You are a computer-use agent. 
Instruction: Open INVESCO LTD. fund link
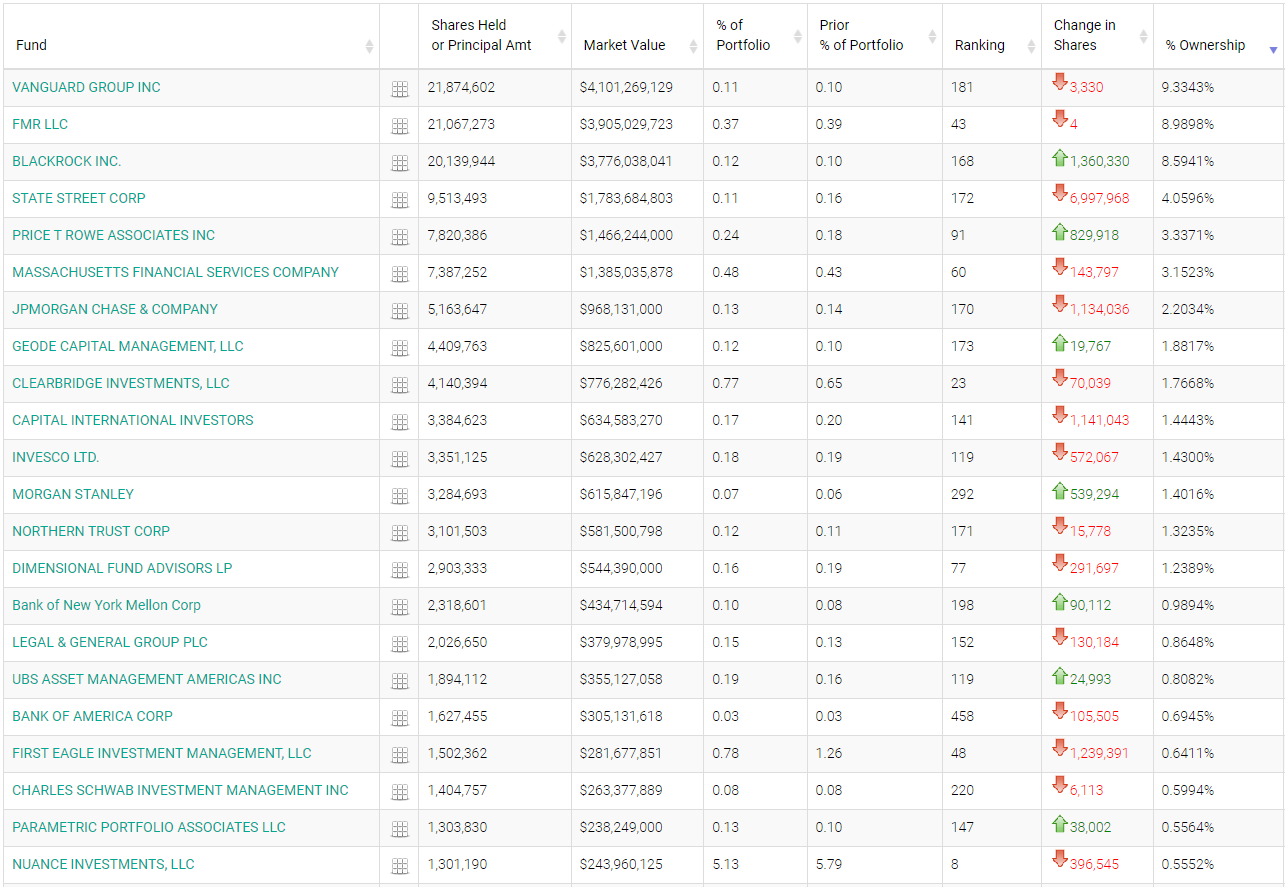[x=56, y=457]
